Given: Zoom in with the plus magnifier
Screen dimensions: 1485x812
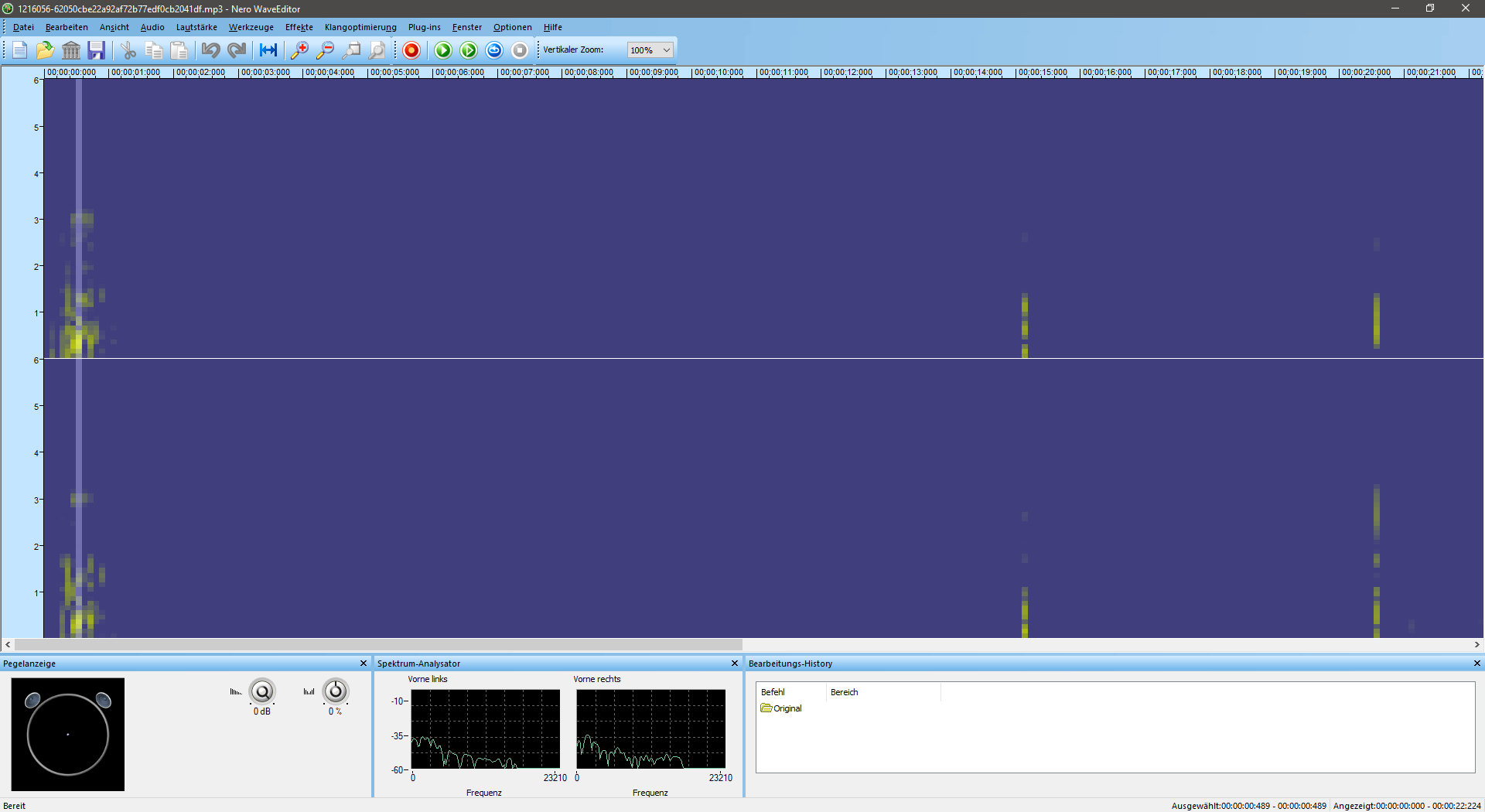Looking at the screenshot, I should click(x=299, y=50).
